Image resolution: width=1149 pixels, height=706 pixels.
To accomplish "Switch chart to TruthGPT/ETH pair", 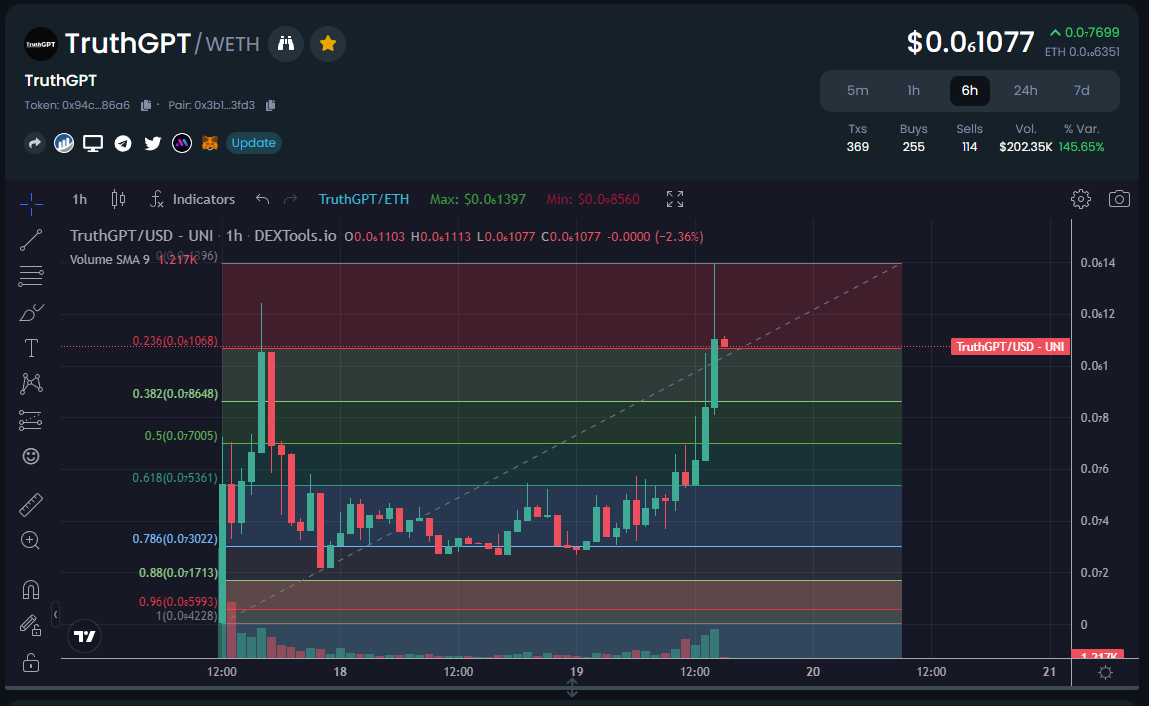I will 363,199.
